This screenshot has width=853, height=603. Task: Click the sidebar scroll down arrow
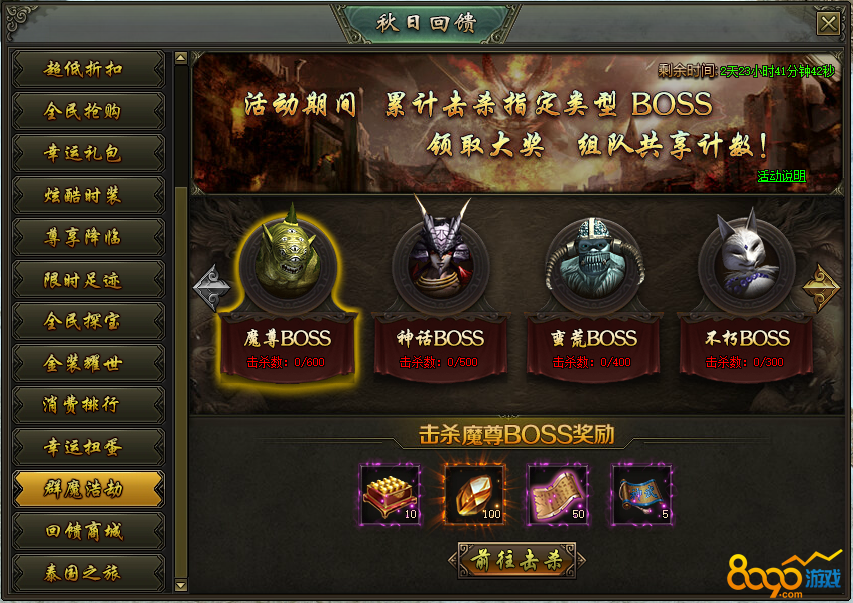tap(181, 585)
